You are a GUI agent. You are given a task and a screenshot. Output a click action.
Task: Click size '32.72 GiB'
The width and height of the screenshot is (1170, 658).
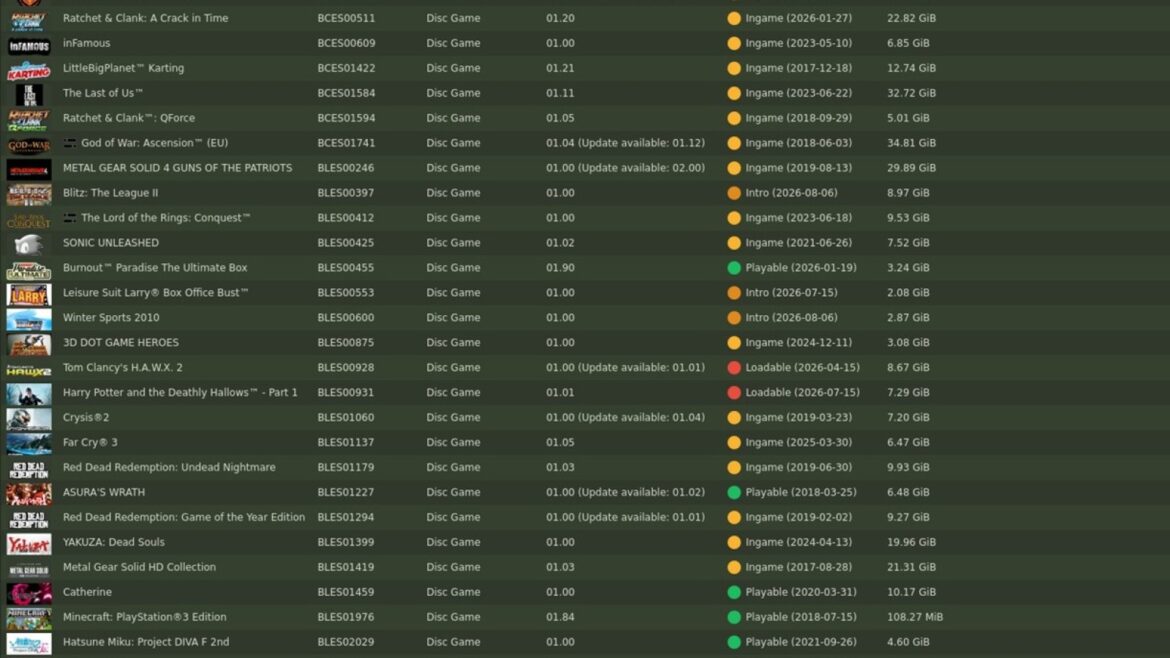[911, 93]
